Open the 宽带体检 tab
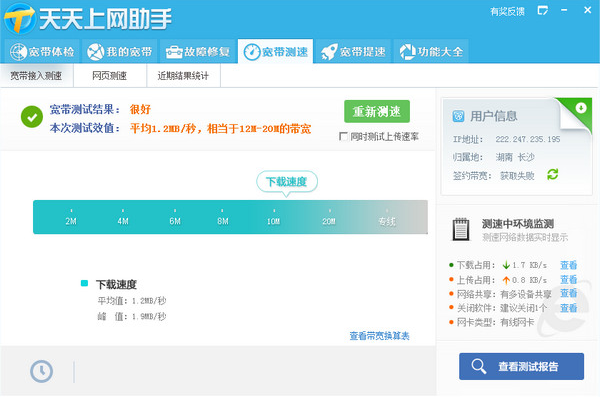Image resolution: width=612 pixels, height=397 pixels. tap(42, 52)
